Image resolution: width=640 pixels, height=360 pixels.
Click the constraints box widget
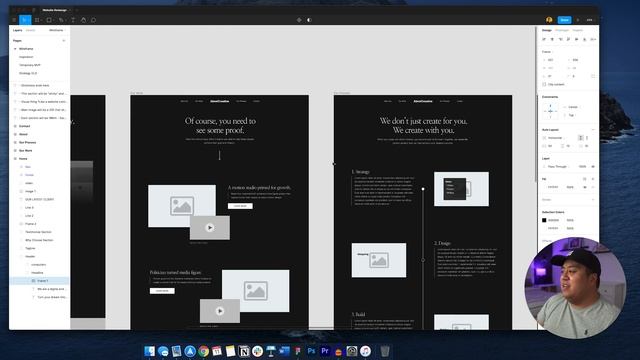(x=550, y=111)
